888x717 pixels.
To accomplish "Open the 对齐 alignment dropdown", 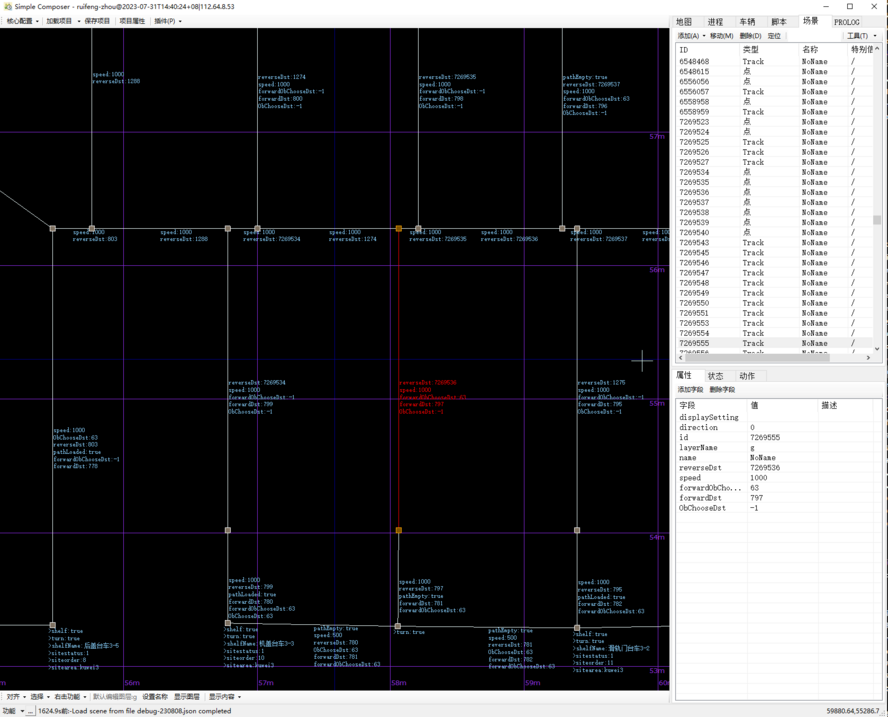I will click(x=16, y=697).
